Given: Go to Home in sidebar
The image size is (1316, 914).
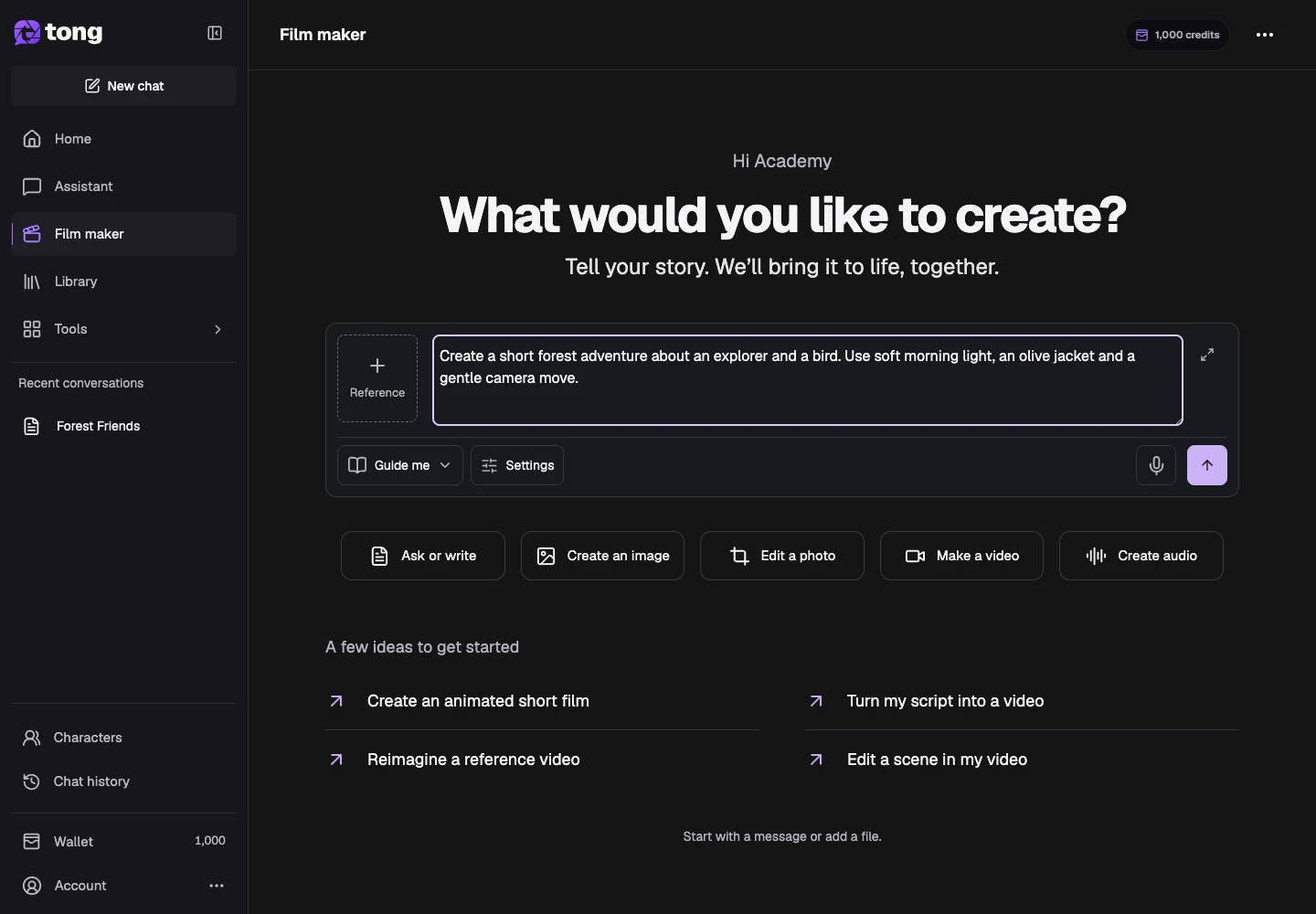Looking at the screenshot, I should click(x=123, y=139).
